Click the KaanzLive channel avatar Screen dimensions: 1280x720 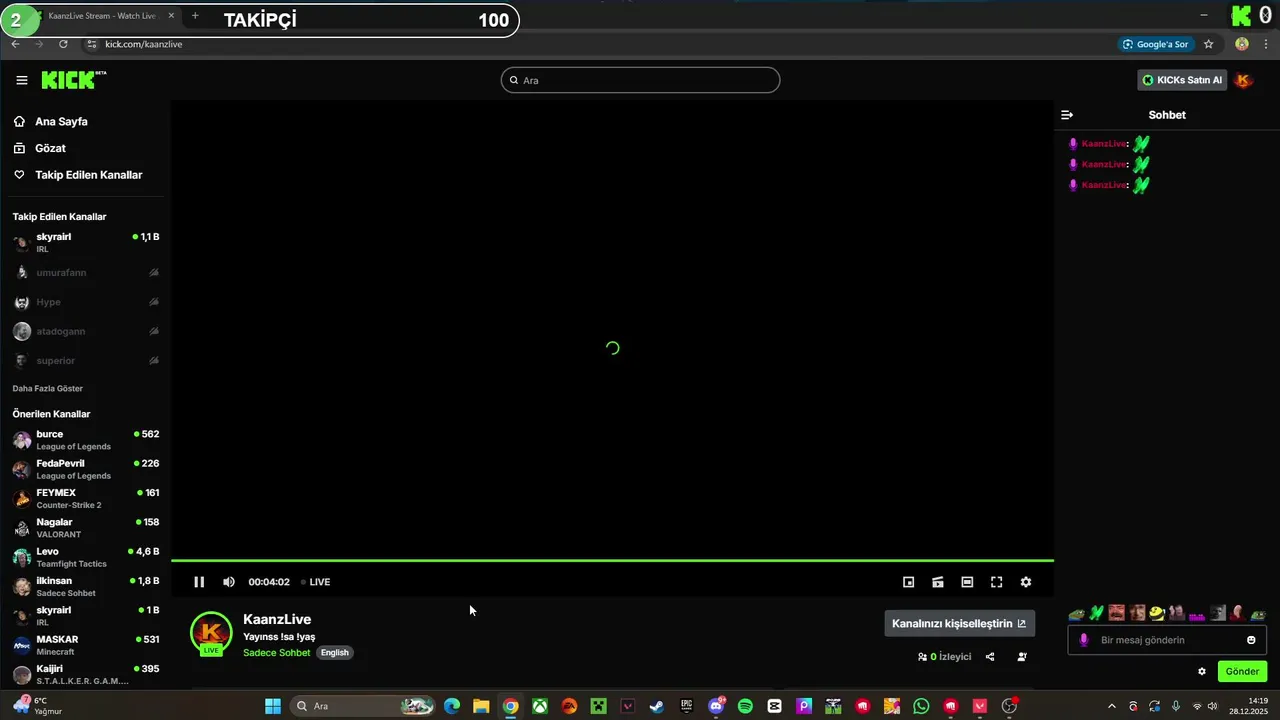211,633
